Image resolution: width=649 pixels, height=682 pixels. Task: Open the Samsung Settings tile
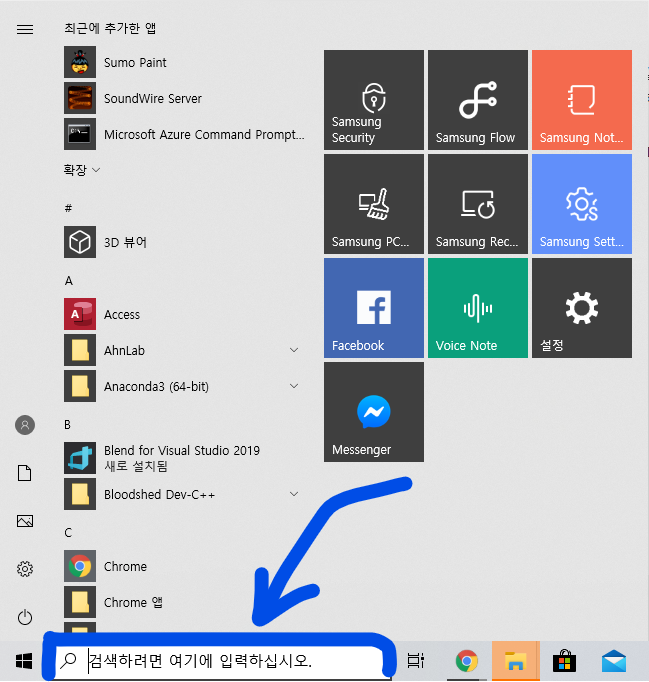coord(582,204)
